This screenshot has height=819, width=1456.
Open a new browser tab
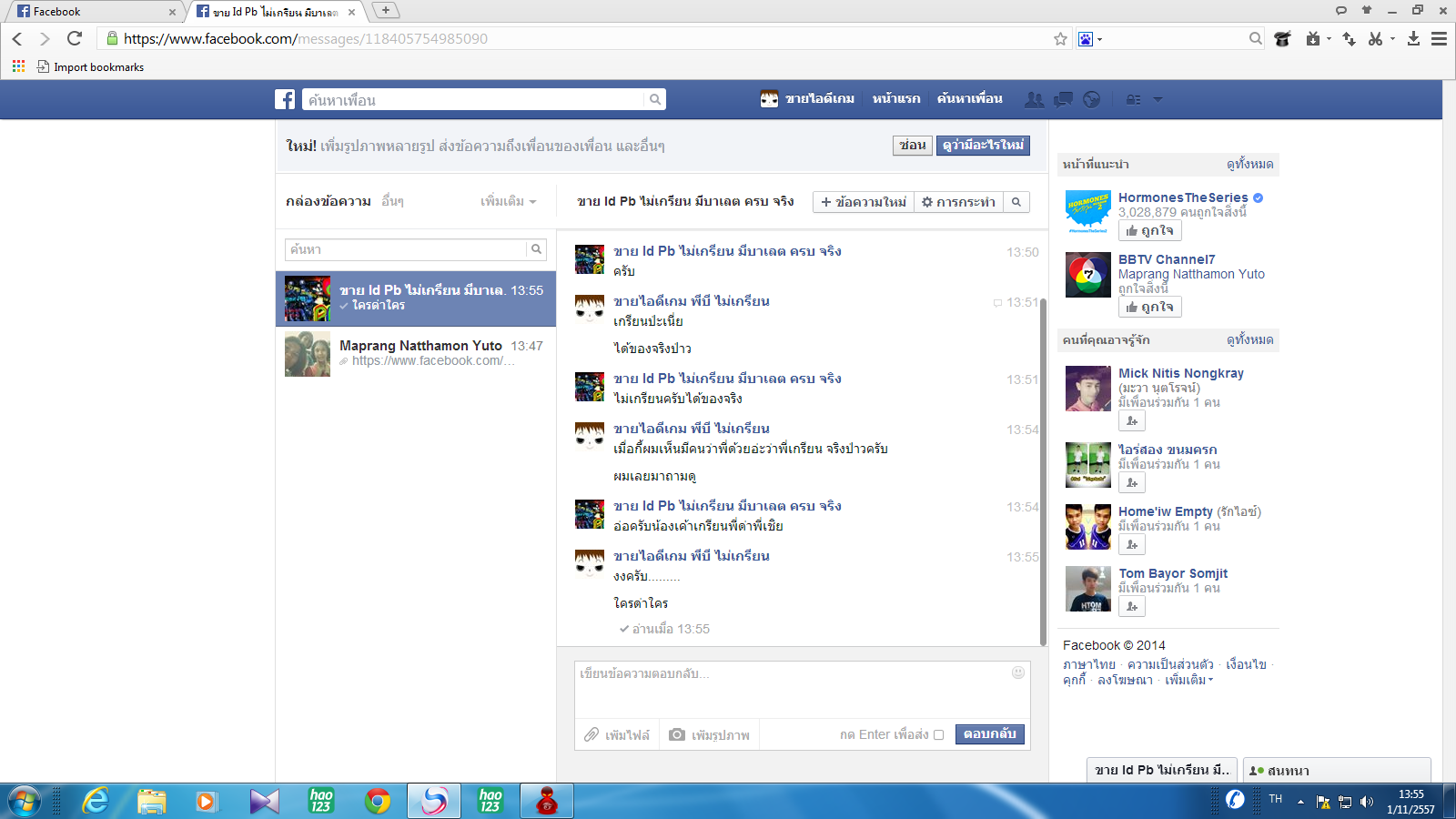pos(386,10)
